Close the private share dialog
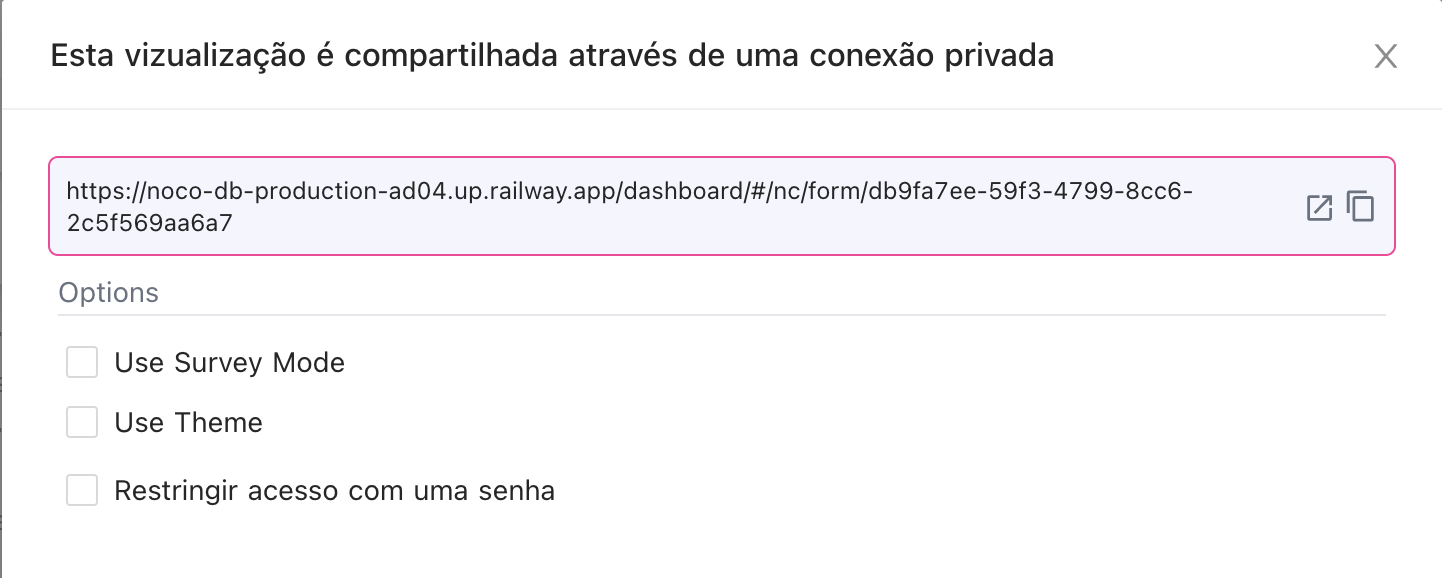 point(1385,56)
